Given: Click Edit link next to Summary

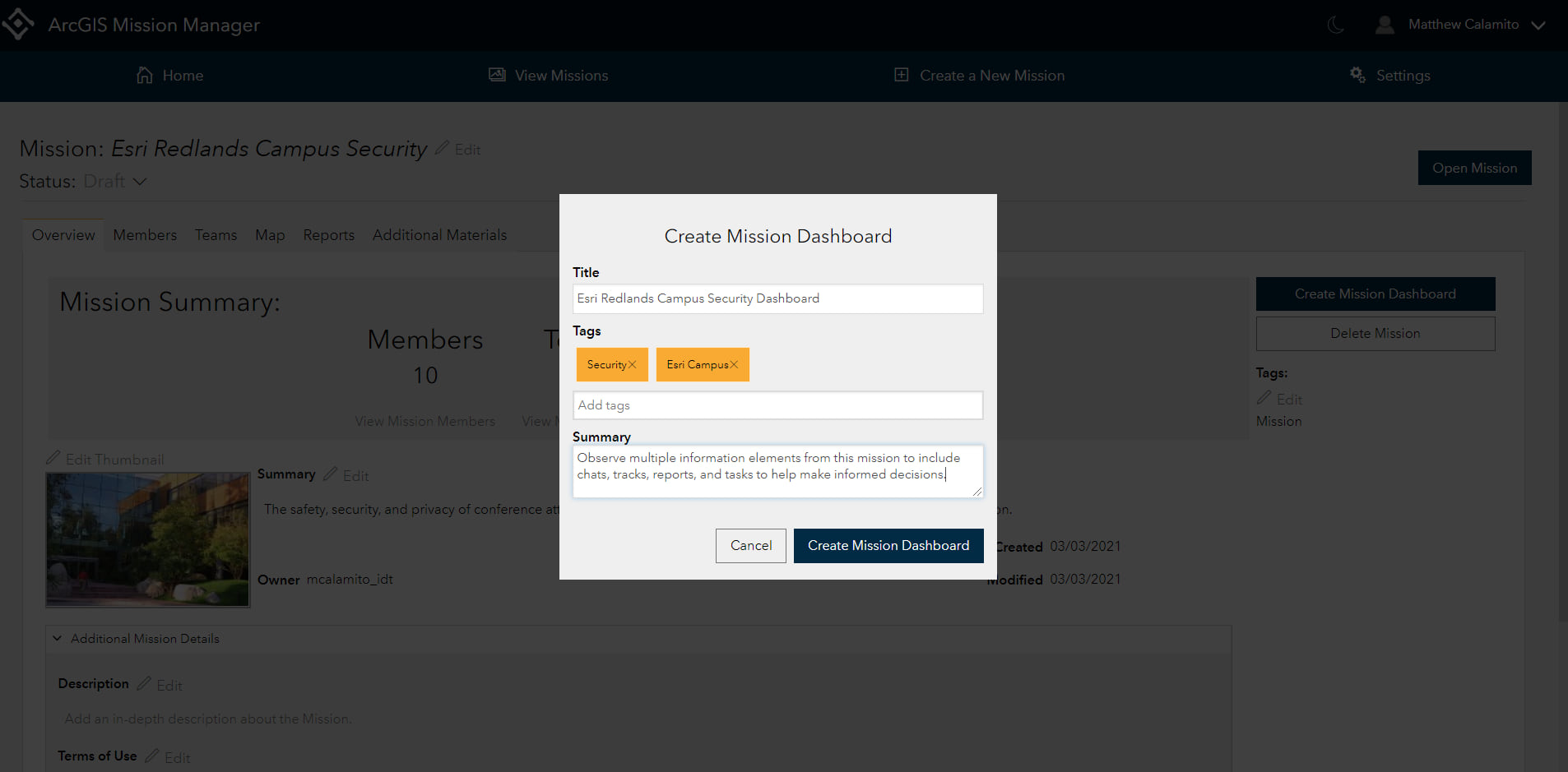Looking at the screenshot, I should 355,476.
